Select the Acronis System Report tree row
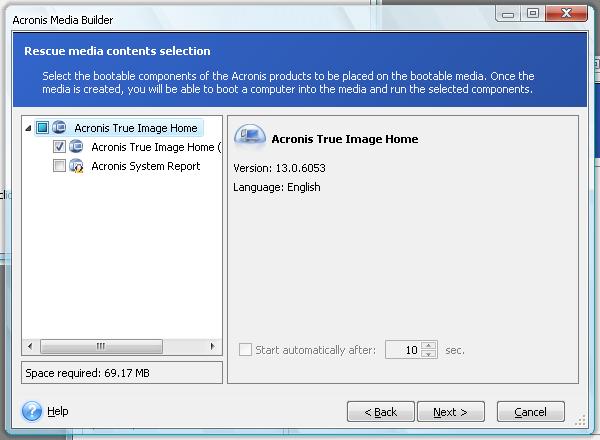Screen dimensions: 600x440 click(x=146, y=166)
